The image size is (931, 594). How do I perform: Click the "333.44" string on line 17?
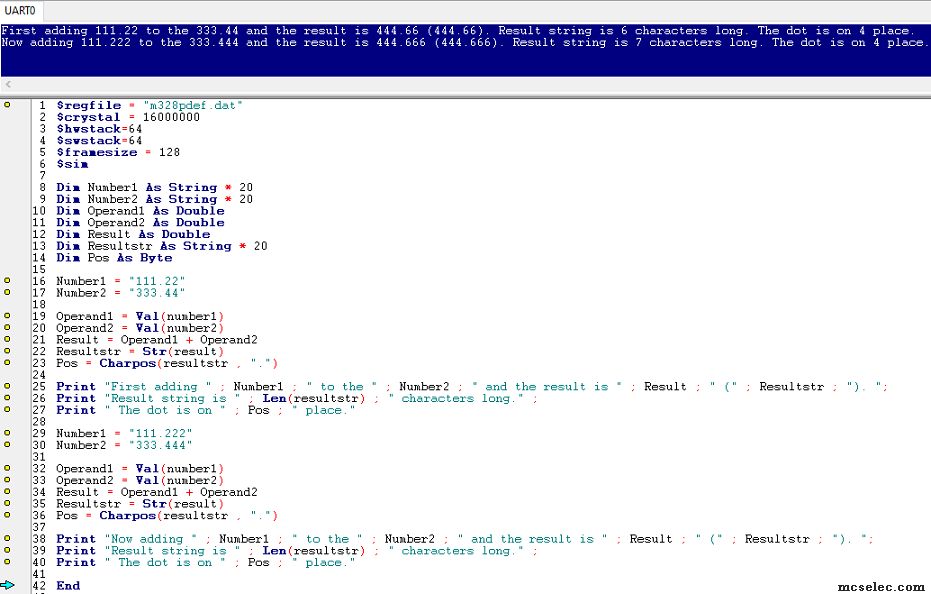tap(157, 293)
